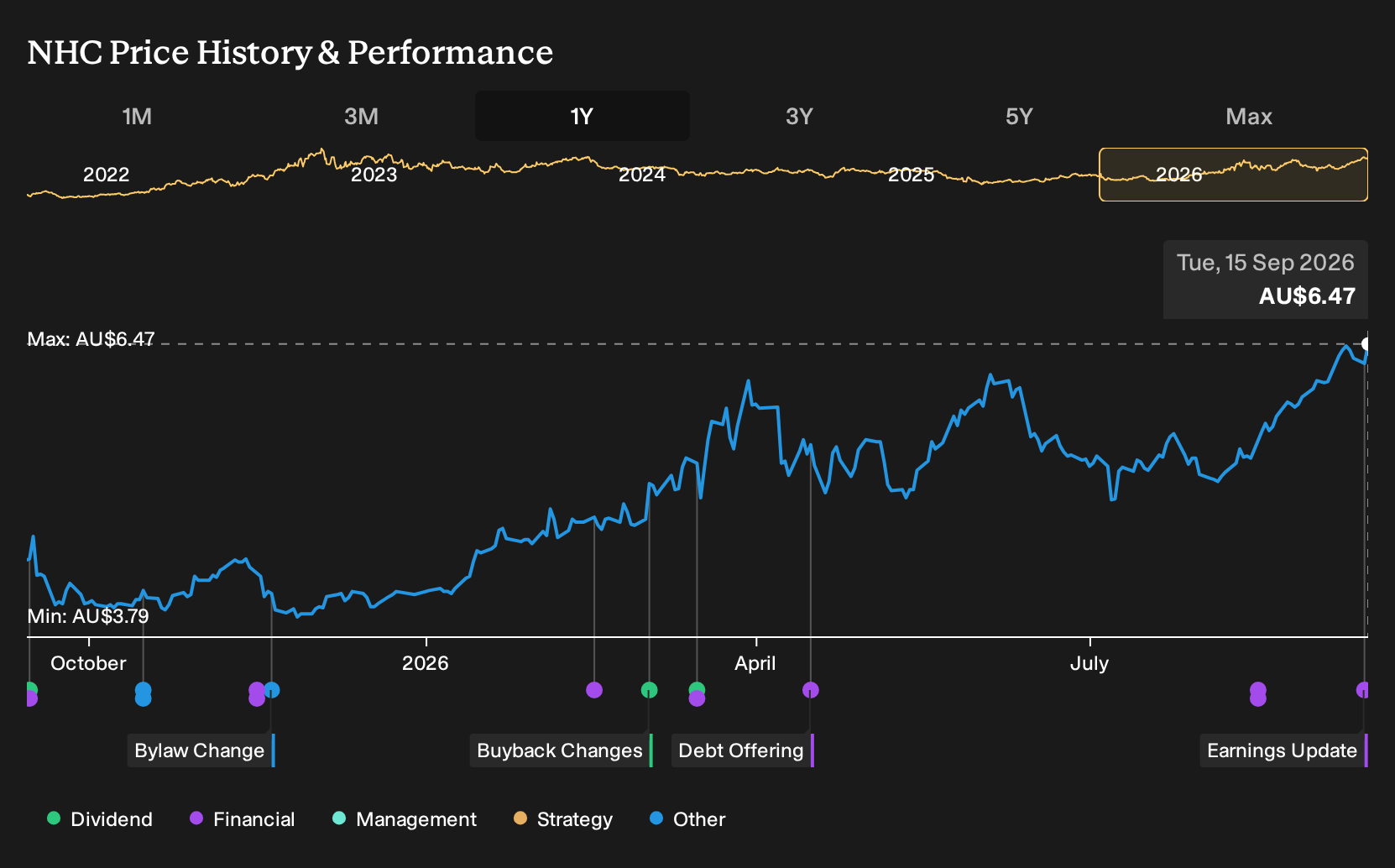
Task: Toggle the Financial legend filter
Action: pos(242,819)
